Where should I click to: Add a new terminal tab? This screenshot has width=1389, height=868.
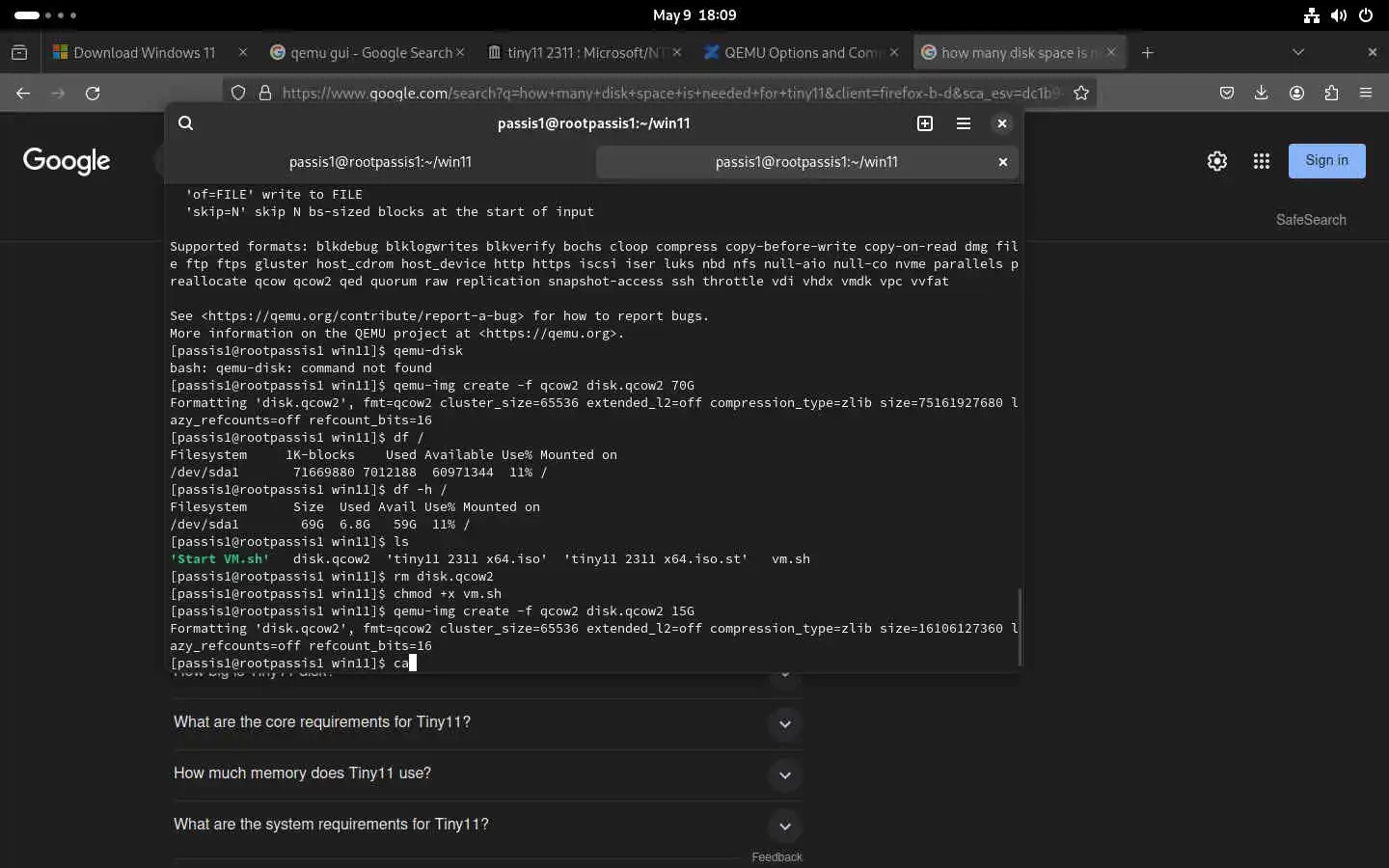[x=925, y=123]
